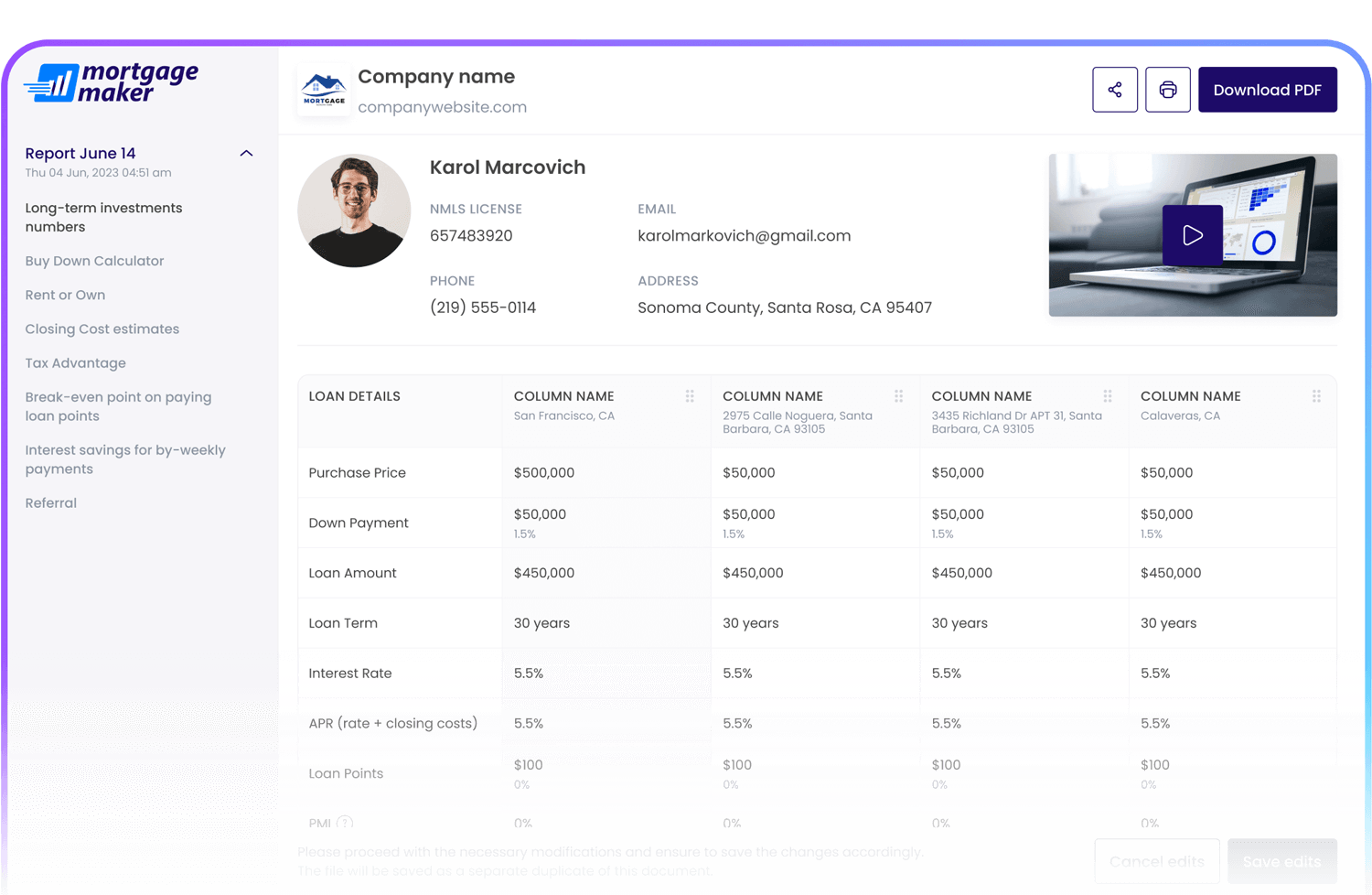Open the Referral sidebar item
The height and width of the screenshot is (895, 1372).
click(x=51, y=503)
